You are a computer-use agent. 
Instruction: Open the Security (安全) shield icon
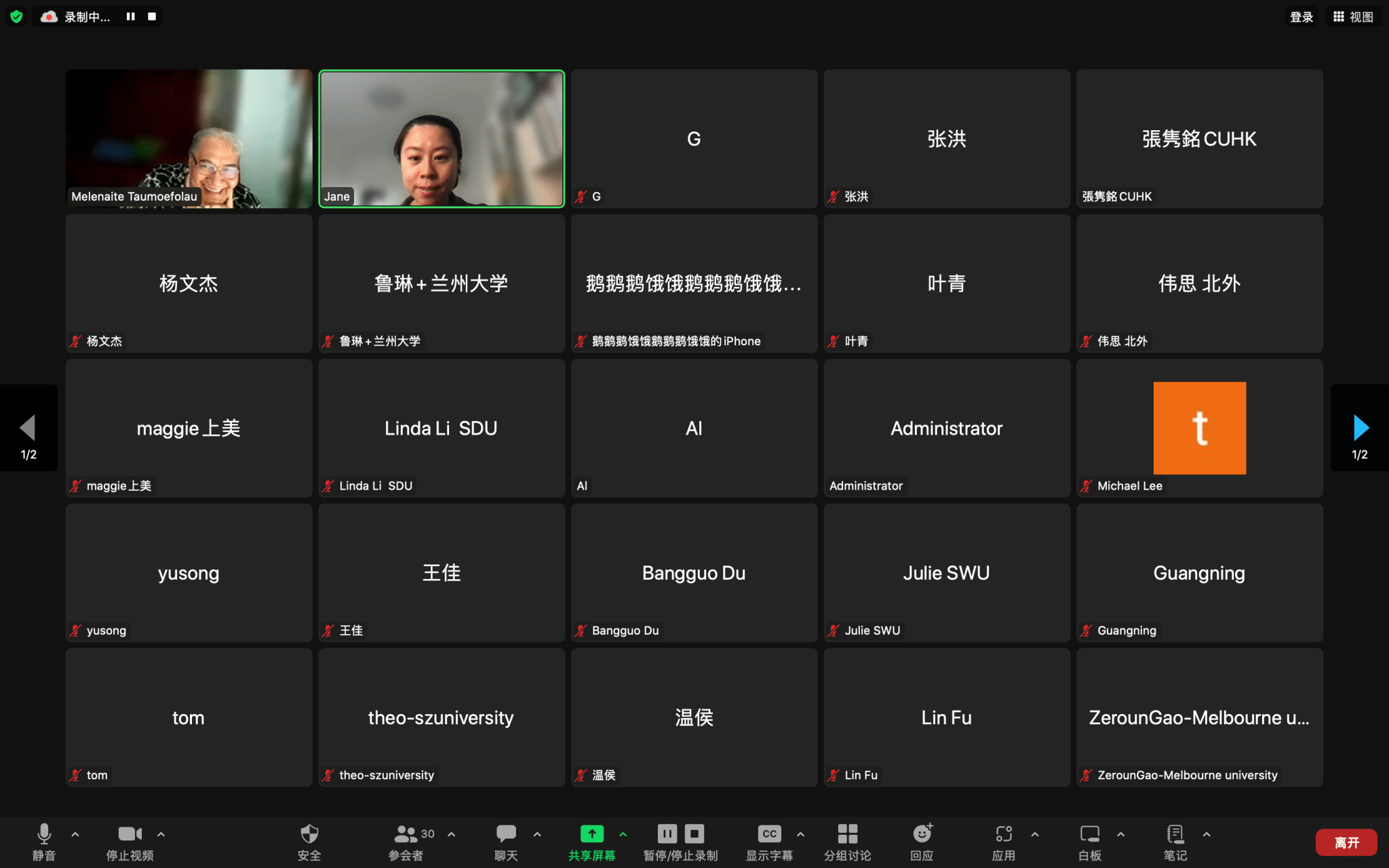309,833
